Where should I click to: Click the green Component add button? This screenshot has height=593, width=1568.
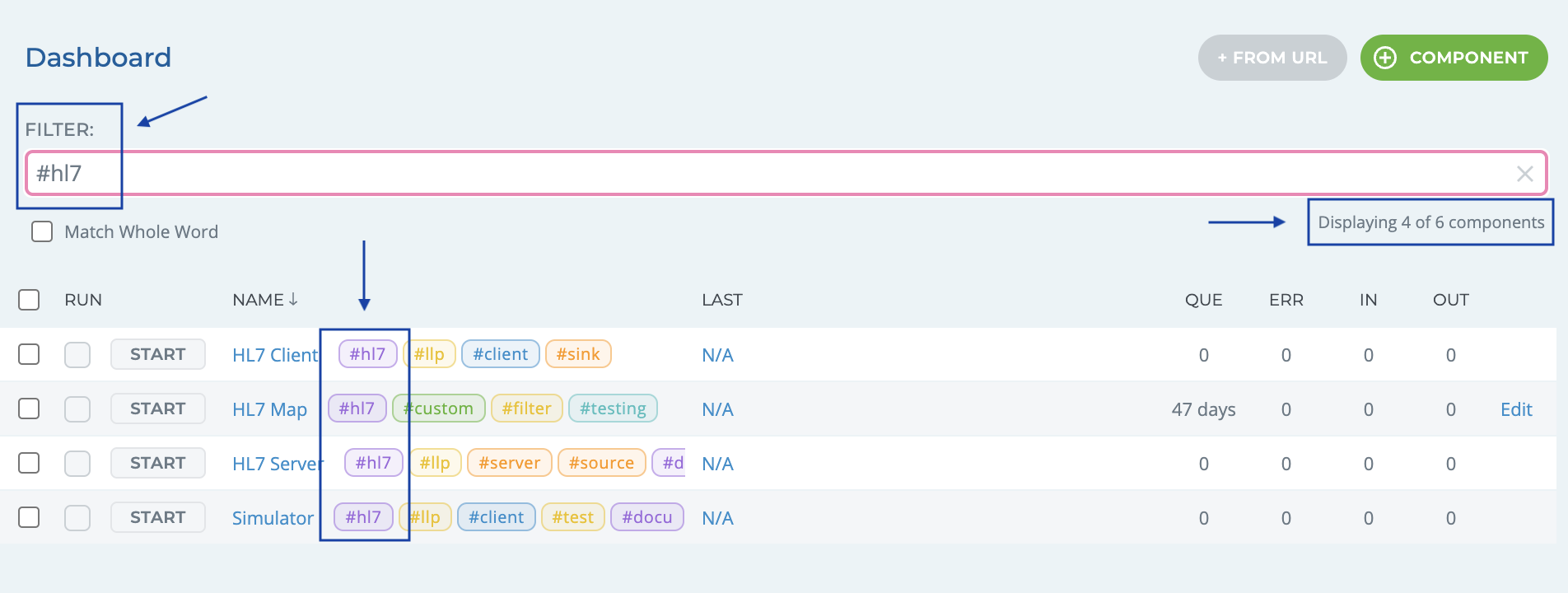[1454, 58]
